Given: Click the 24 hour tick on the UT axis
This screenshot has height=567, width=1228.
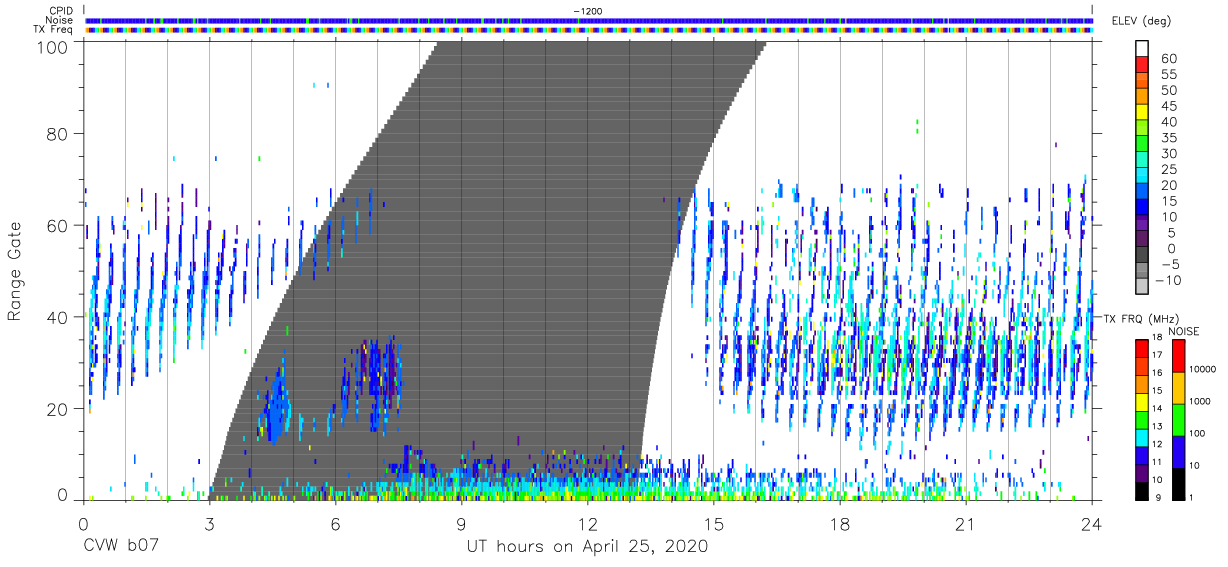Looking at the screenshot, I should coord(1092,525).
